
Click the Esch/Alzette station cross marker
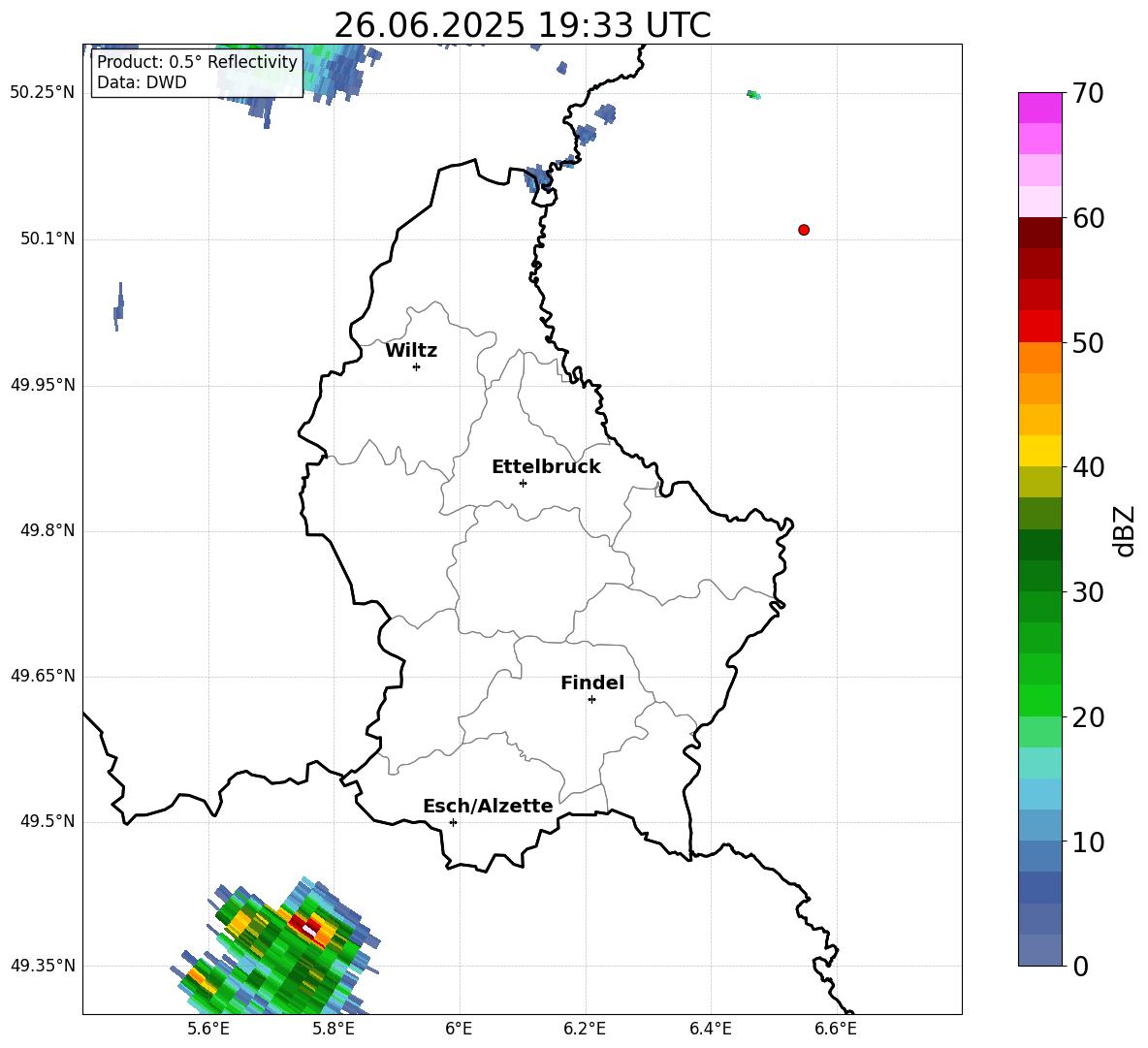tap(453, 822)
